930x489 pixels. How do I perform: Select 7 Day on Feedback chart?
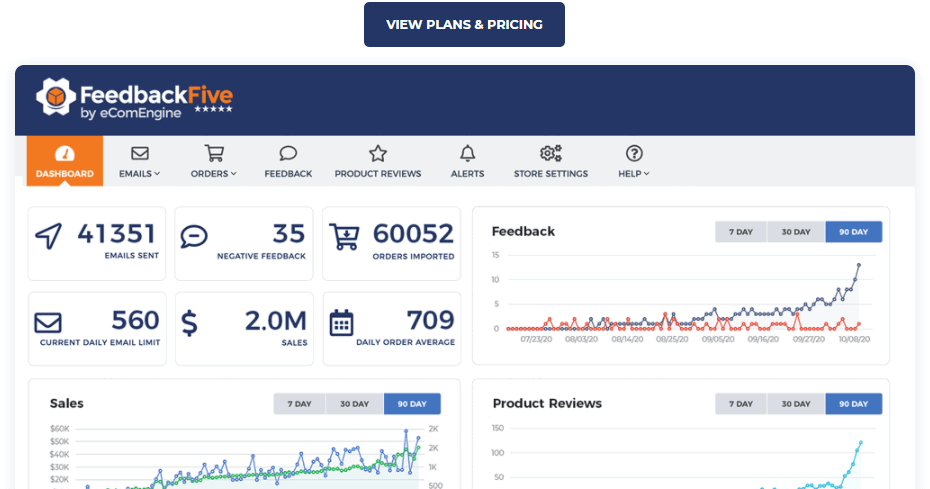pos(741,232)
